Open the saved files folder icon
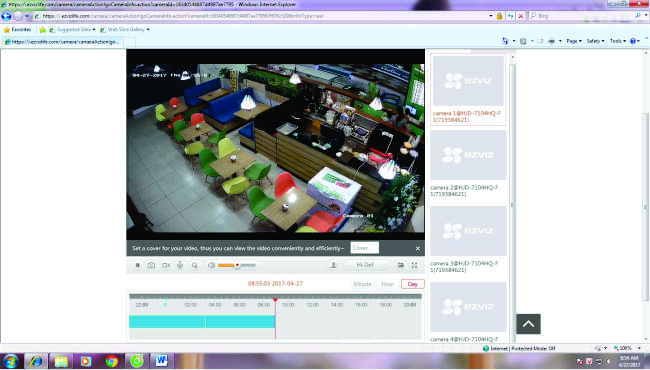Screen dimensions: 650x370 coord(400,265)
